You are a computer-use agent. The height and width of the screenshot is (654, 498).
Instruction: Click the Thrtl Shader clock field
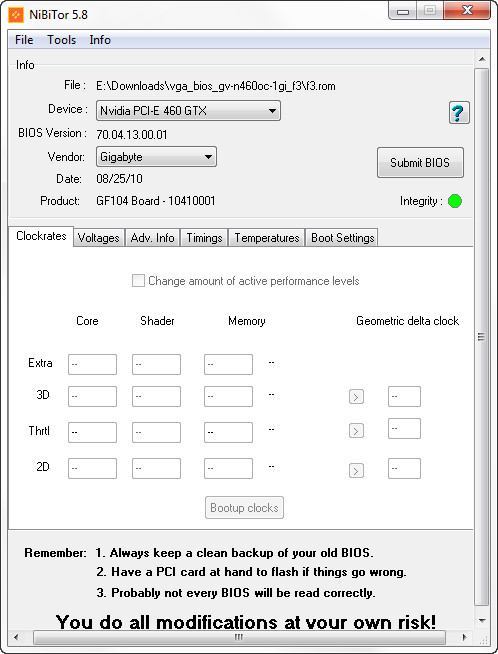tap(156, 432)
